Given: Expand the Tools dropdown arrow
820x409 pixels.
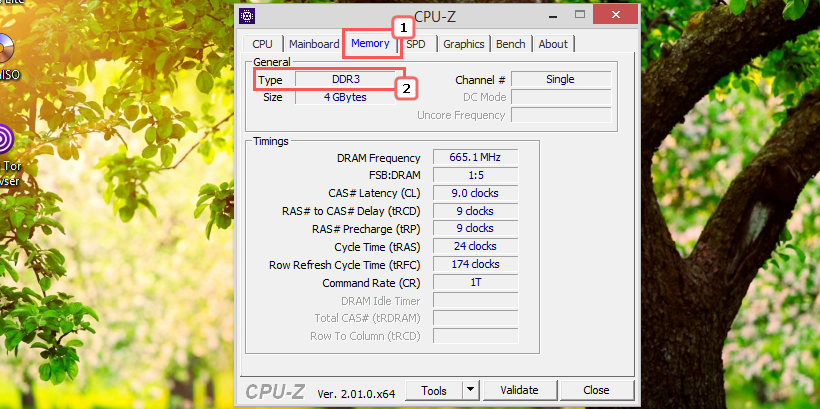Looking at the screenshot, I should point(471,390).
